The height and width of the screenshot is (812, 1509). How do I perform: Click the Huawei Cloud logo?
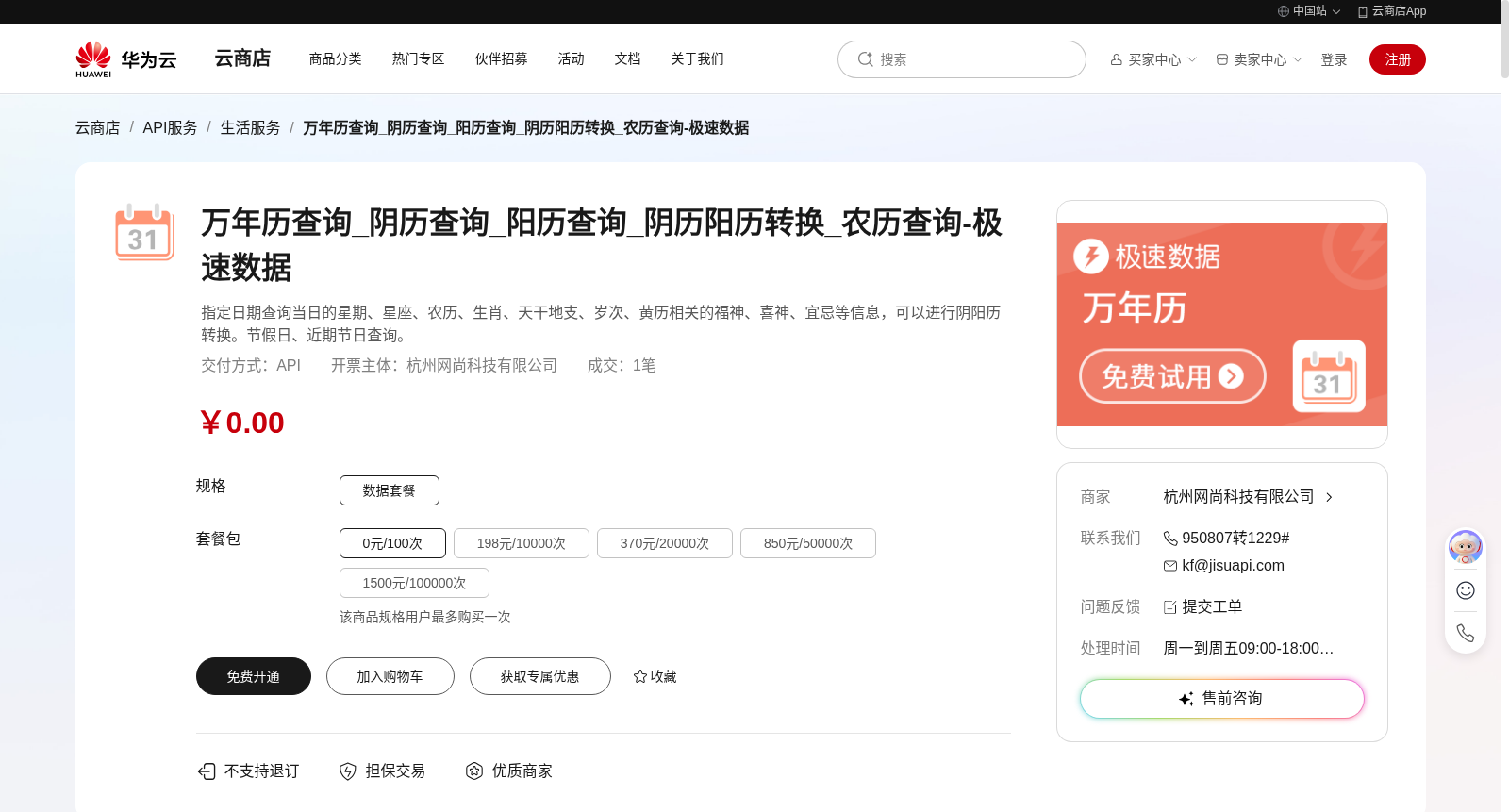(126, 59)
